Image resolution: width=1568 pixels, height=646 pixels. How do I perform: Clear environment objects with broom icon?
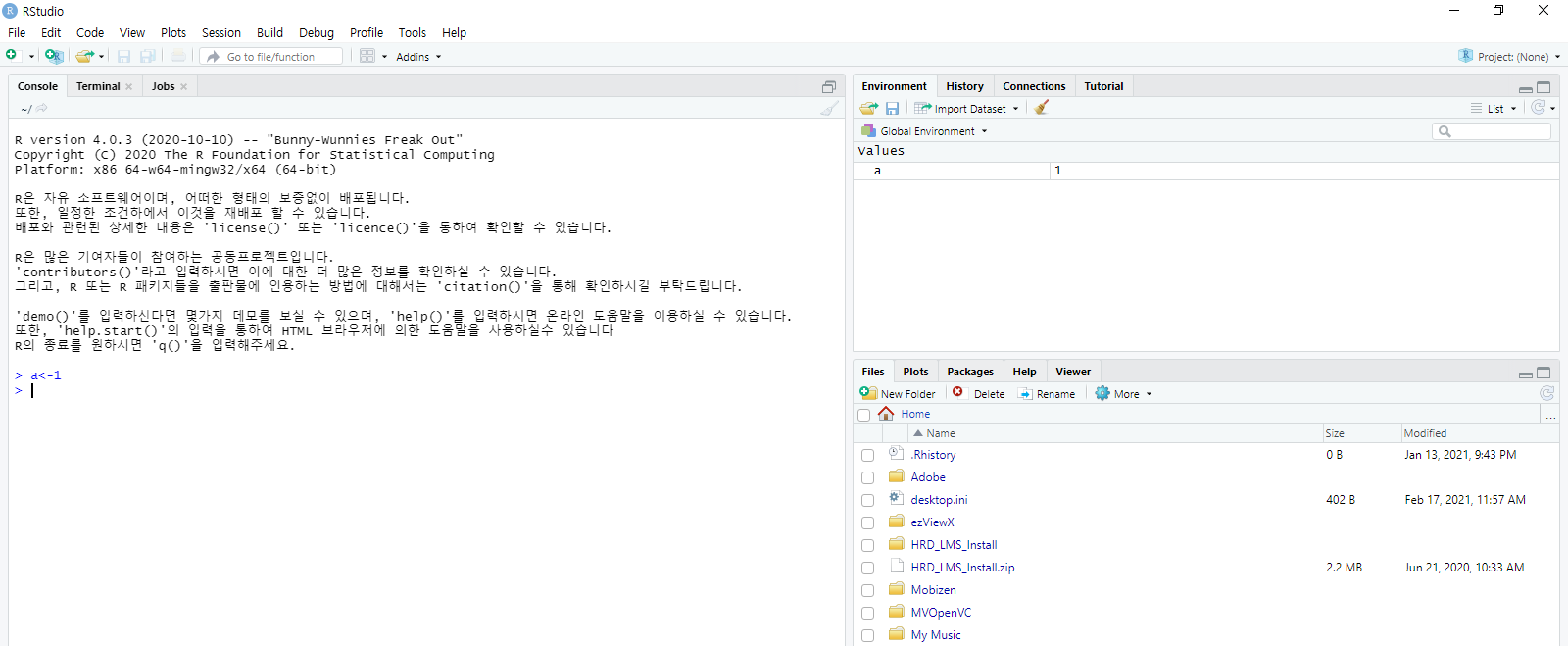1042,108
